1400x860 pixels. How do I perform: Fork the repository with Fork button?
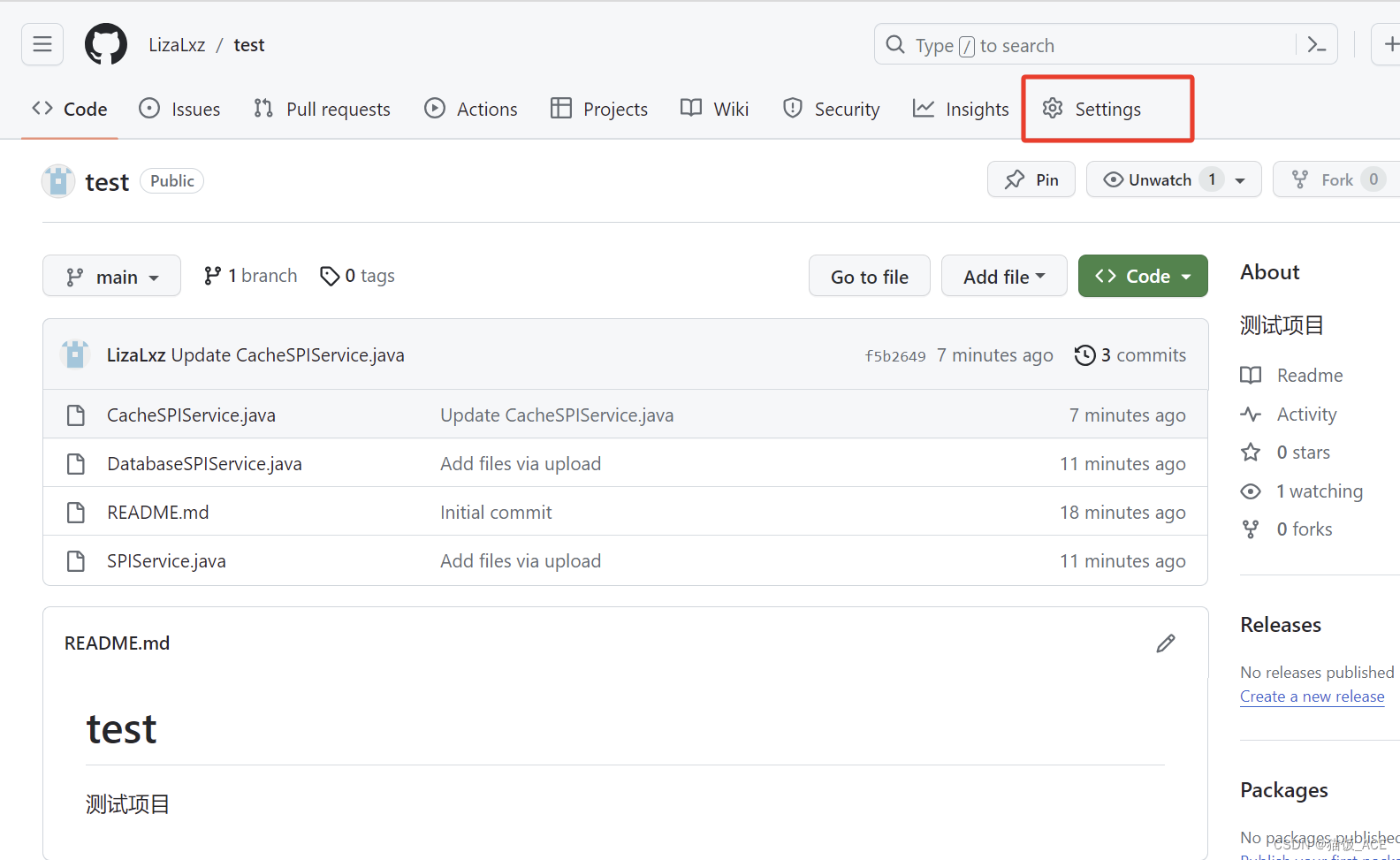[x=1335, y=179]
